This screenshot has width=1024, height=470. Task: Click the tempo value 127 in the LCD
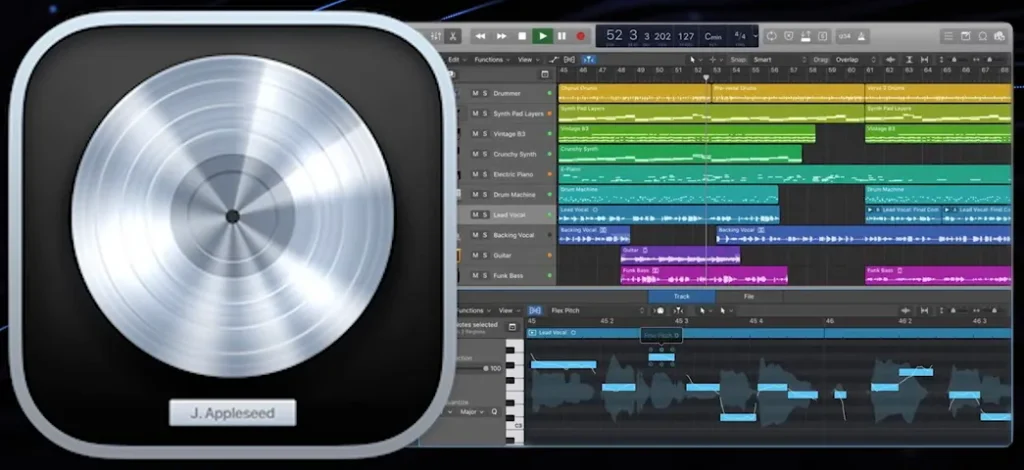686,36
